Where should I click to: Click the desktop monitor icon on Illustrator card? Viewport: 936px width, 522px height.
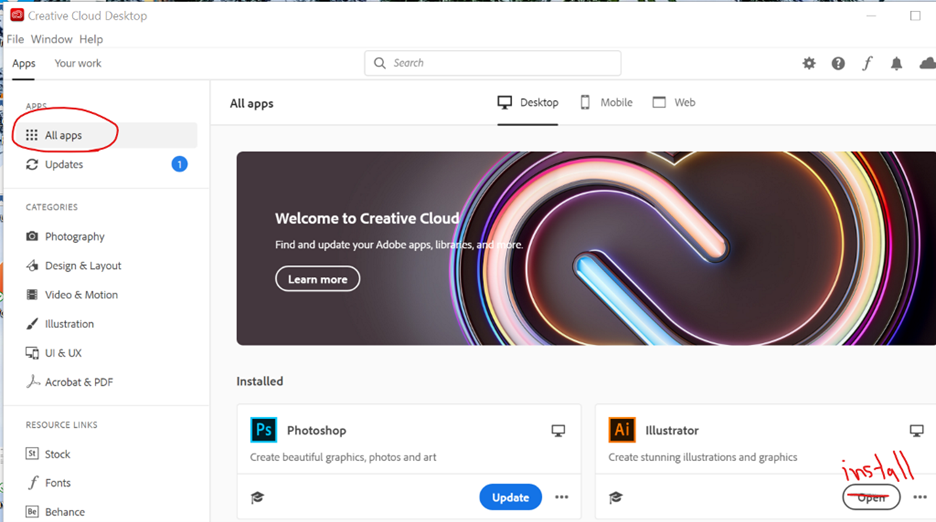(x=916, y=431)
